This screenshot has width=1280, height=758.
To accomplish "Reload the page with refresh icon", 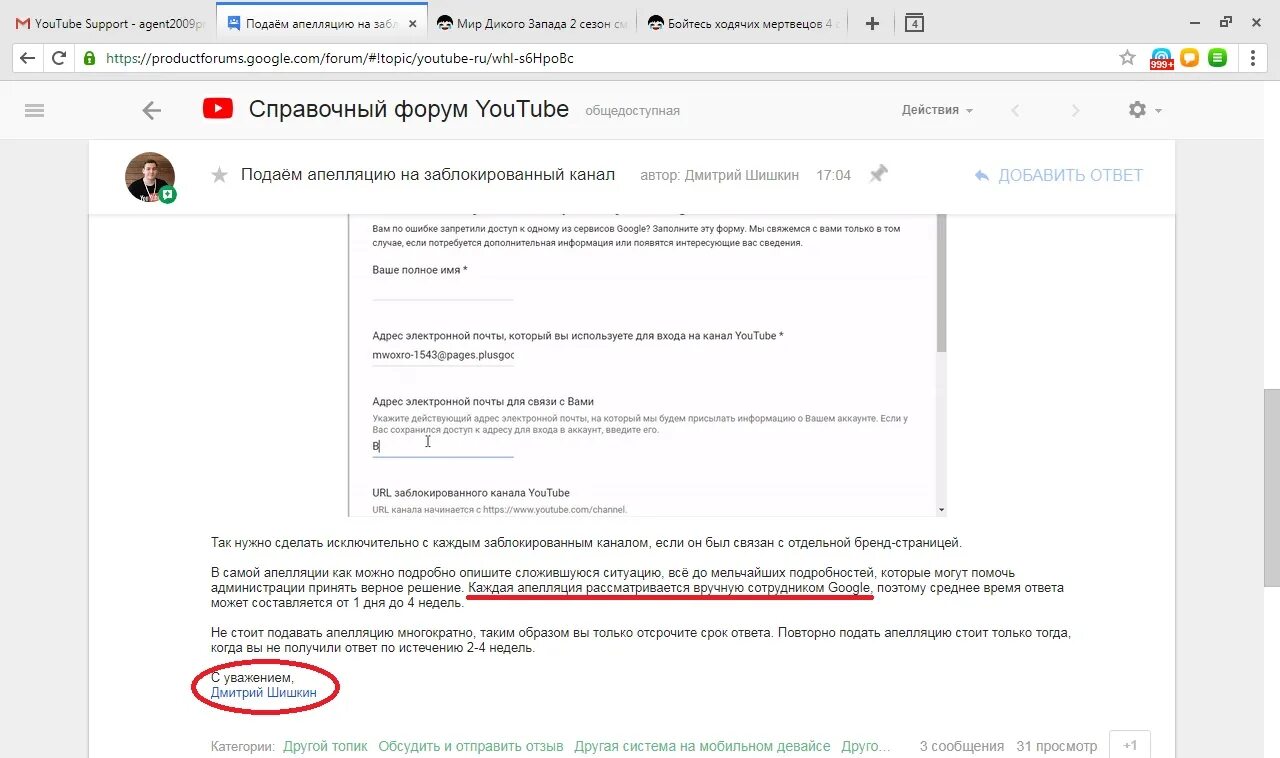I will [x=59, y=58].
